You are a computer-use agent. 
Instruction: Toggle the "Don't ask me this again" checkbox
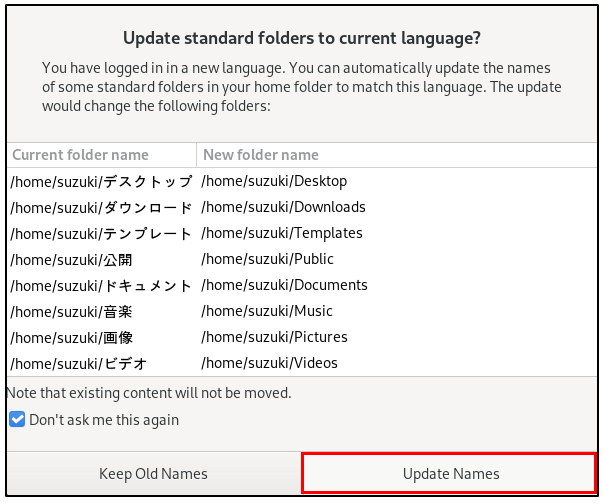pyautogui.click(x=17, y=420)
